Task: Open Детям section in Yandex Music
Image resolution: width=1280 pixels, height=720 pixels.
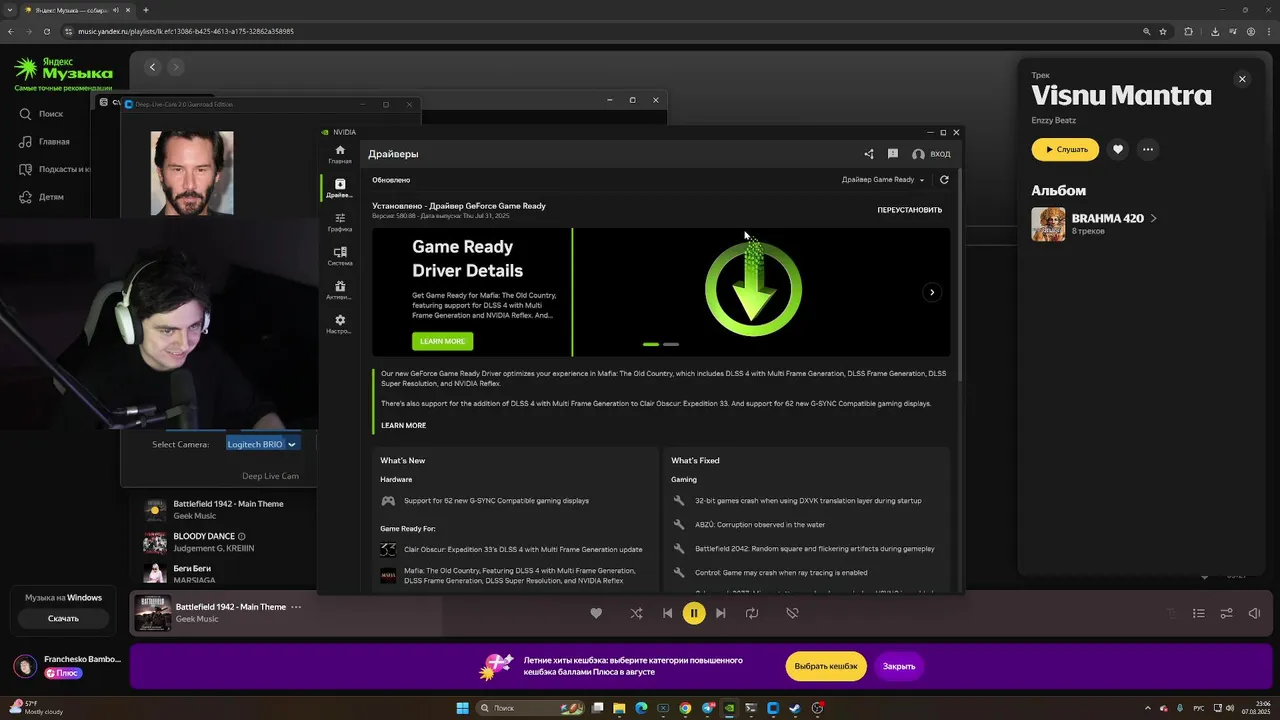Action: (x=41, y=197)
